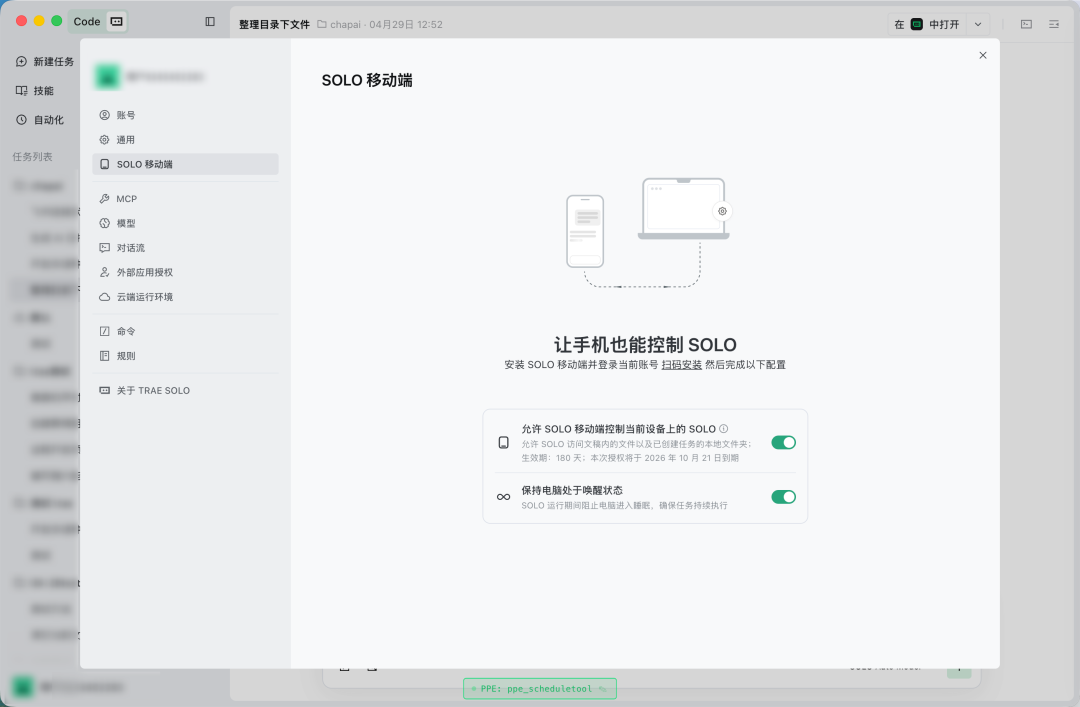
Task: Click the rightmost panel toggle icon in title bar
Action: 1054,24
